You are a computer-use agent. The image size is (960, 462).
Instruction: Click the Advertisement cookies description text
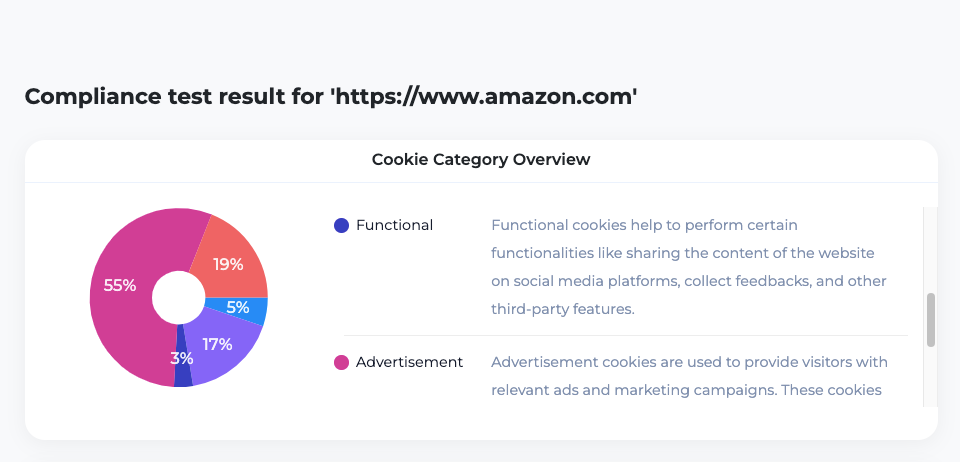pos(689,376)
